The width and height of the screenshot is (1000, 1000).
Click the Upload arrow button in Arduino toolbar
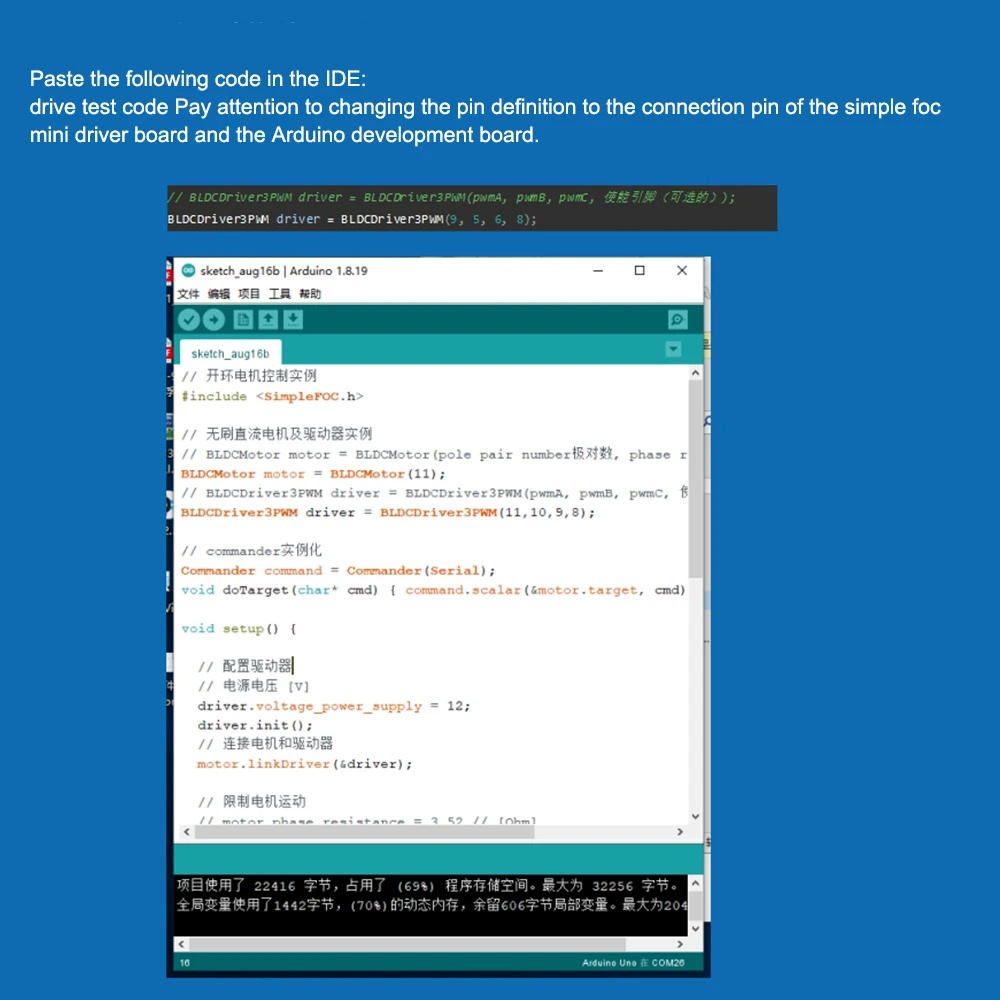point(214,320)
